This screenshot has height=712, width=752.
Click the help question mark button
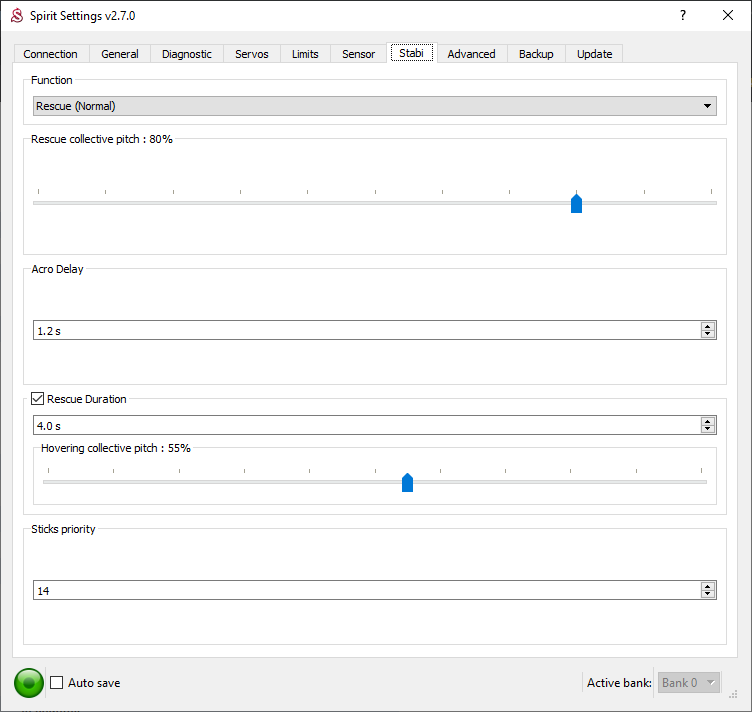point(682,16)
